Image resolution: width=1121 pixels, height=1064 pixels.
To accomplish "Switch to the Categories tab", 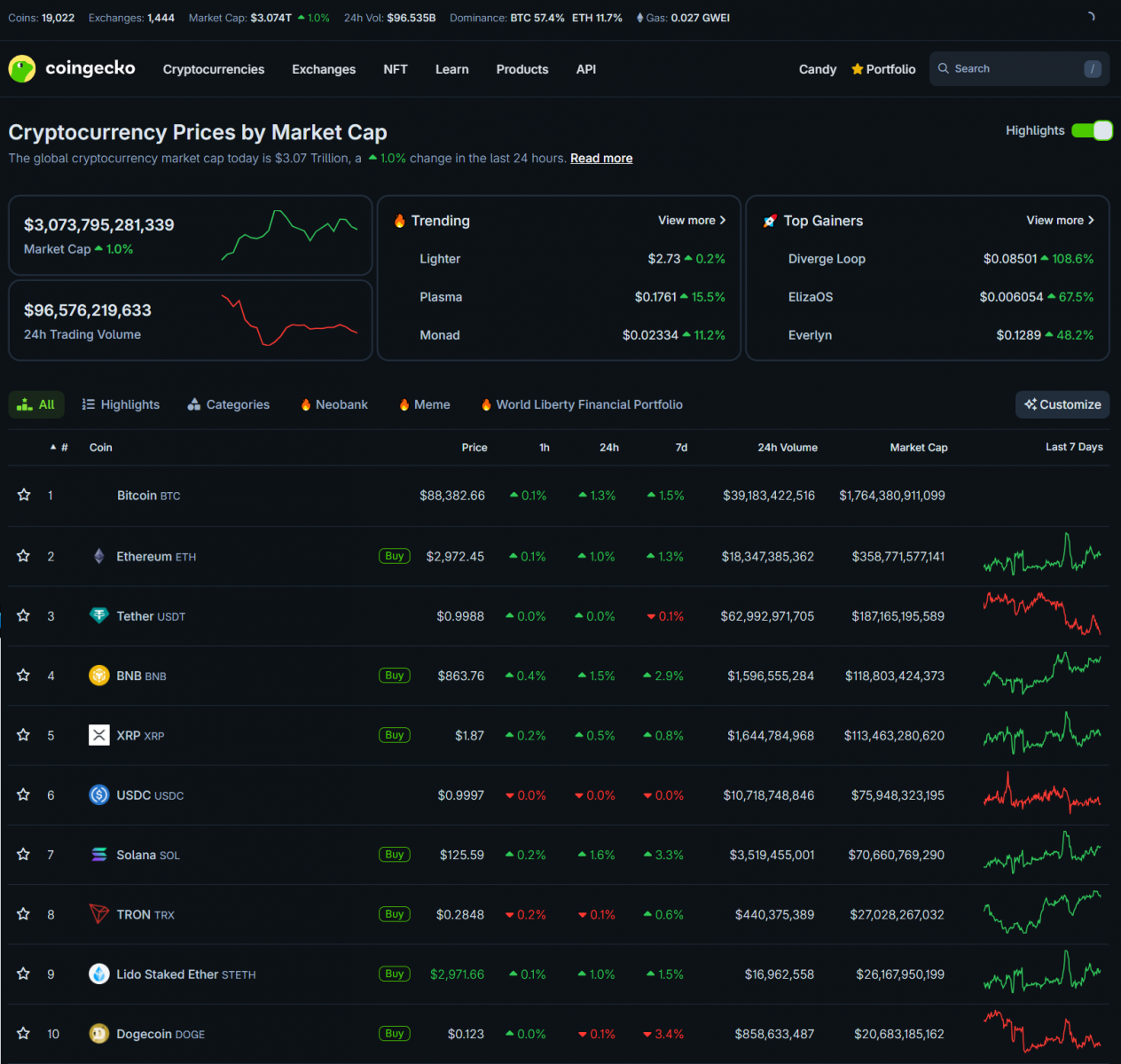I will click(229, 404).
